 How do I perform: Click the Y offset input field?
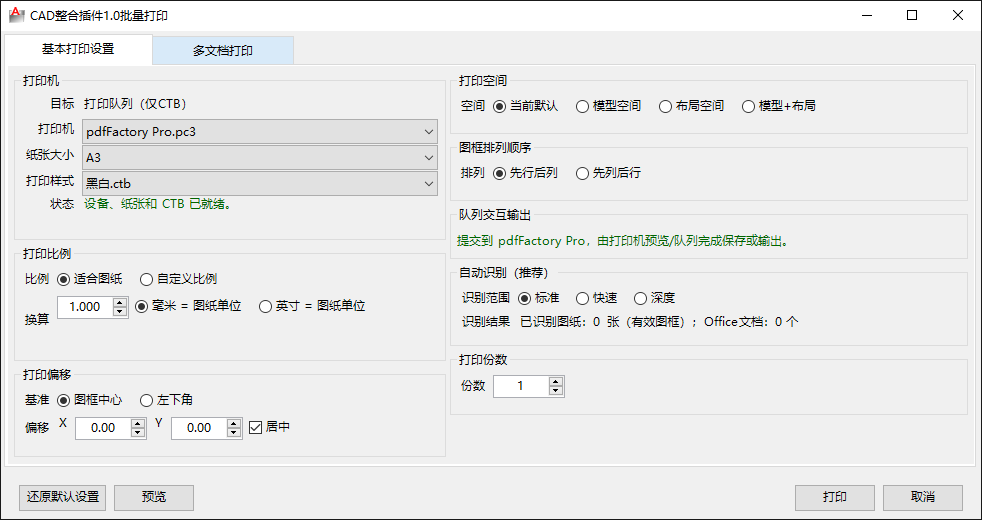pyautogui.click(x=199, y=428)
